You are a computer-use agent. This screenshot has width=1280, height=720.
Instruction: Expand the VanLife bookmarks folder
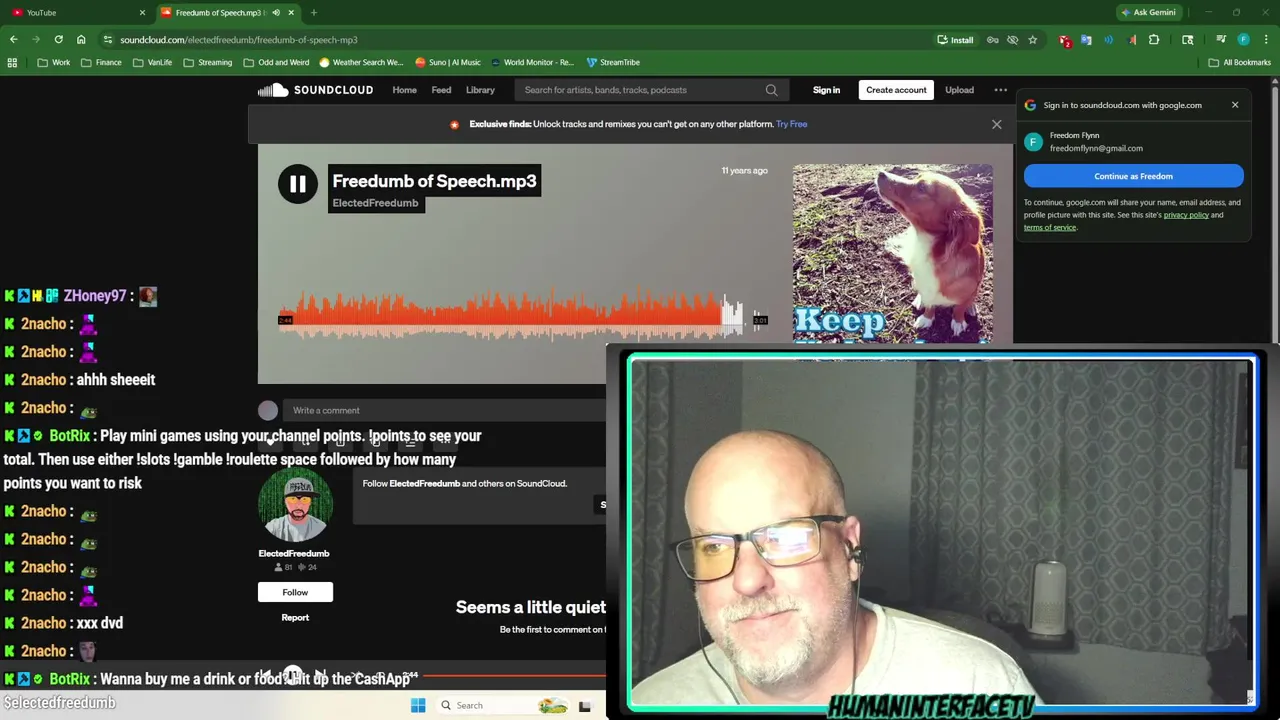coord(152,62)
